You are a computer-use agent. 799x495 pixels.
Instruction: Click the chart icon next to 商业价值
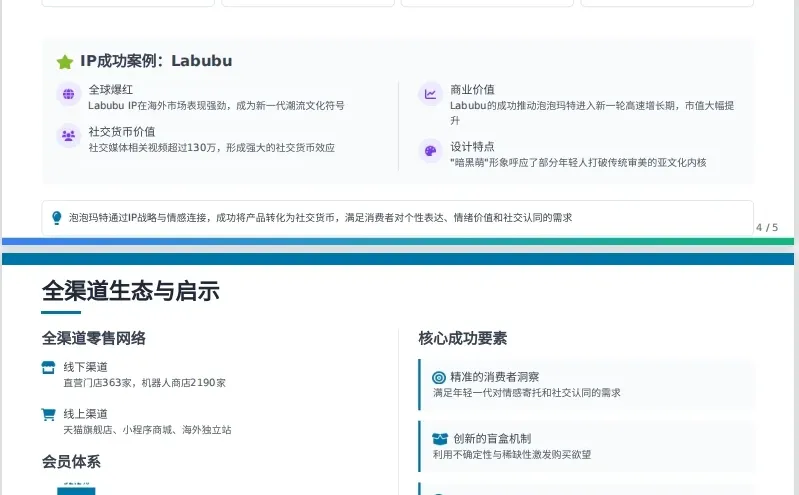click(431, 94)
